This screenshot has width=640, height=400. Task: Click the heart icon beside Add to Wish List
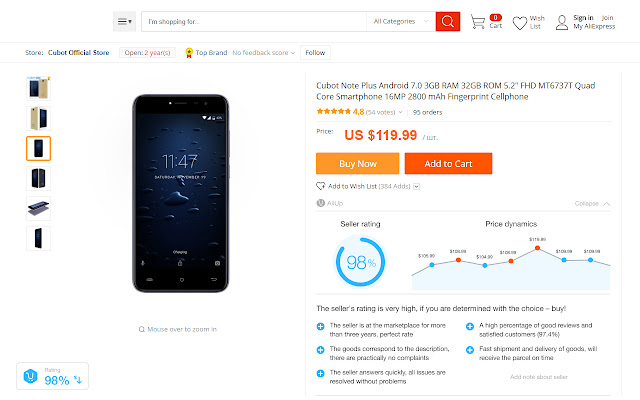320,186
